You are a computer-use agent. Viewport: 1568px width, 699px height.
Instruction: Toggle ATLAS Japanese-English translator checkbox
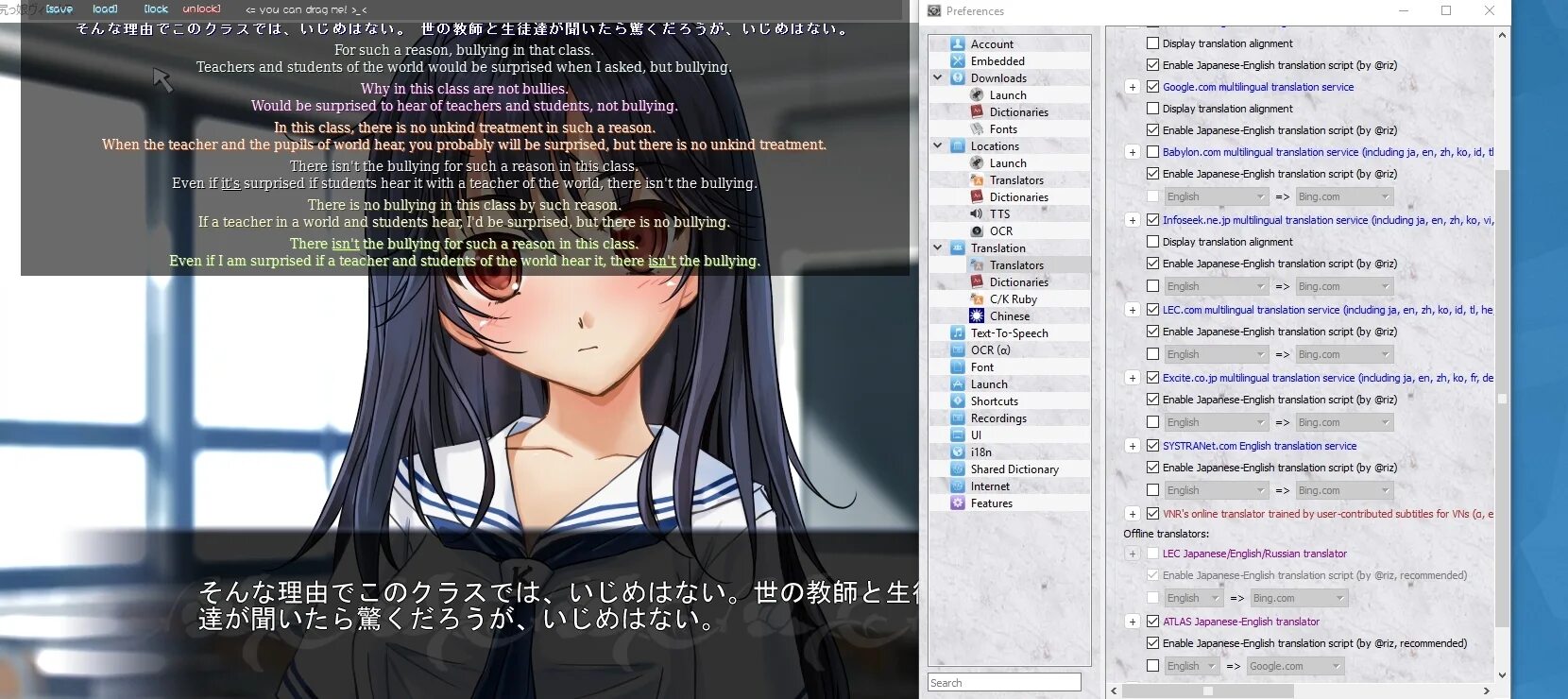pyautogui.click(x=1152, y=622)
